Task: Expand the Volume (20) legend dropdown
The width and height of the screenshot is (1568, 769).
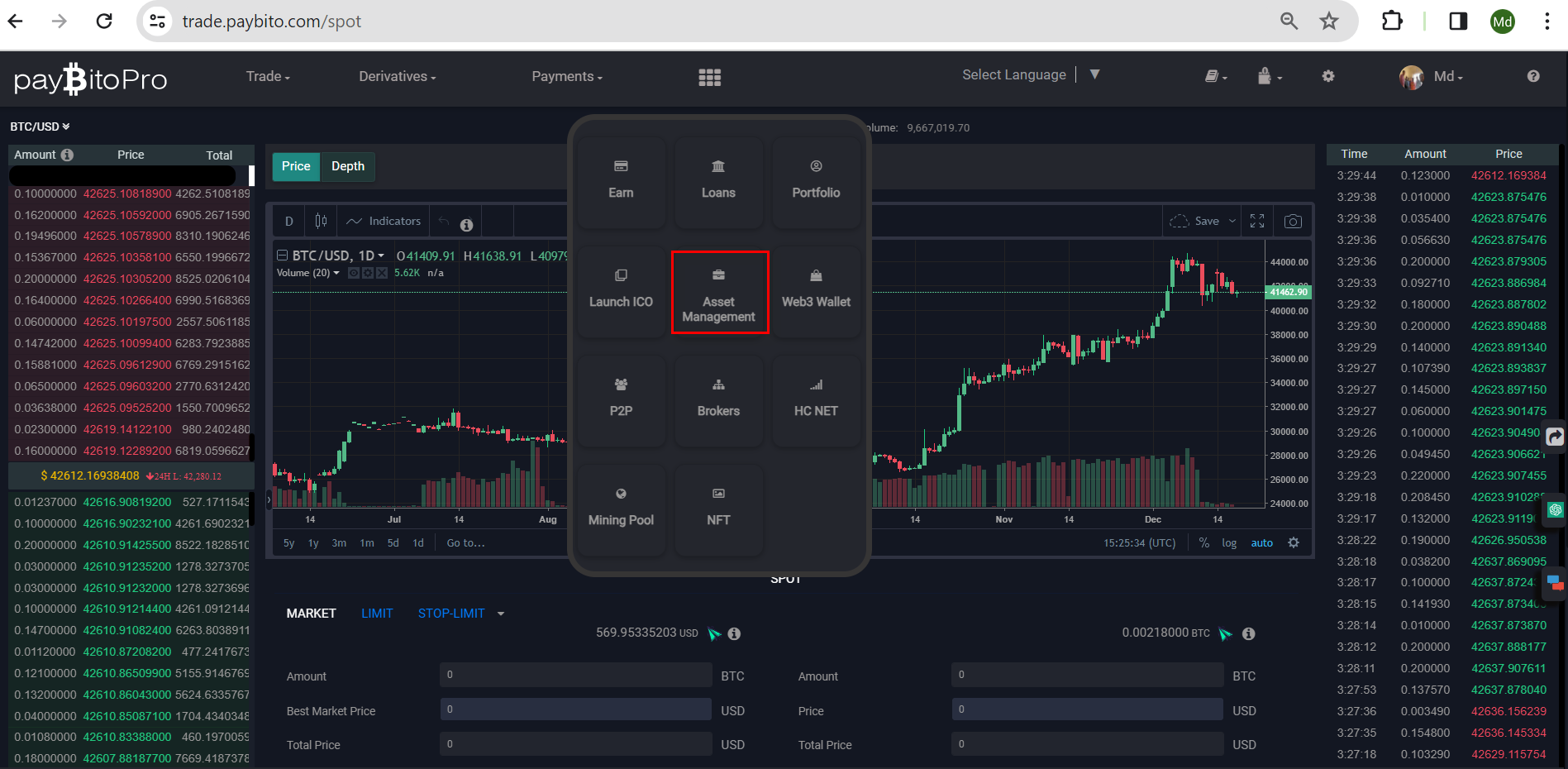Action: 336,273
